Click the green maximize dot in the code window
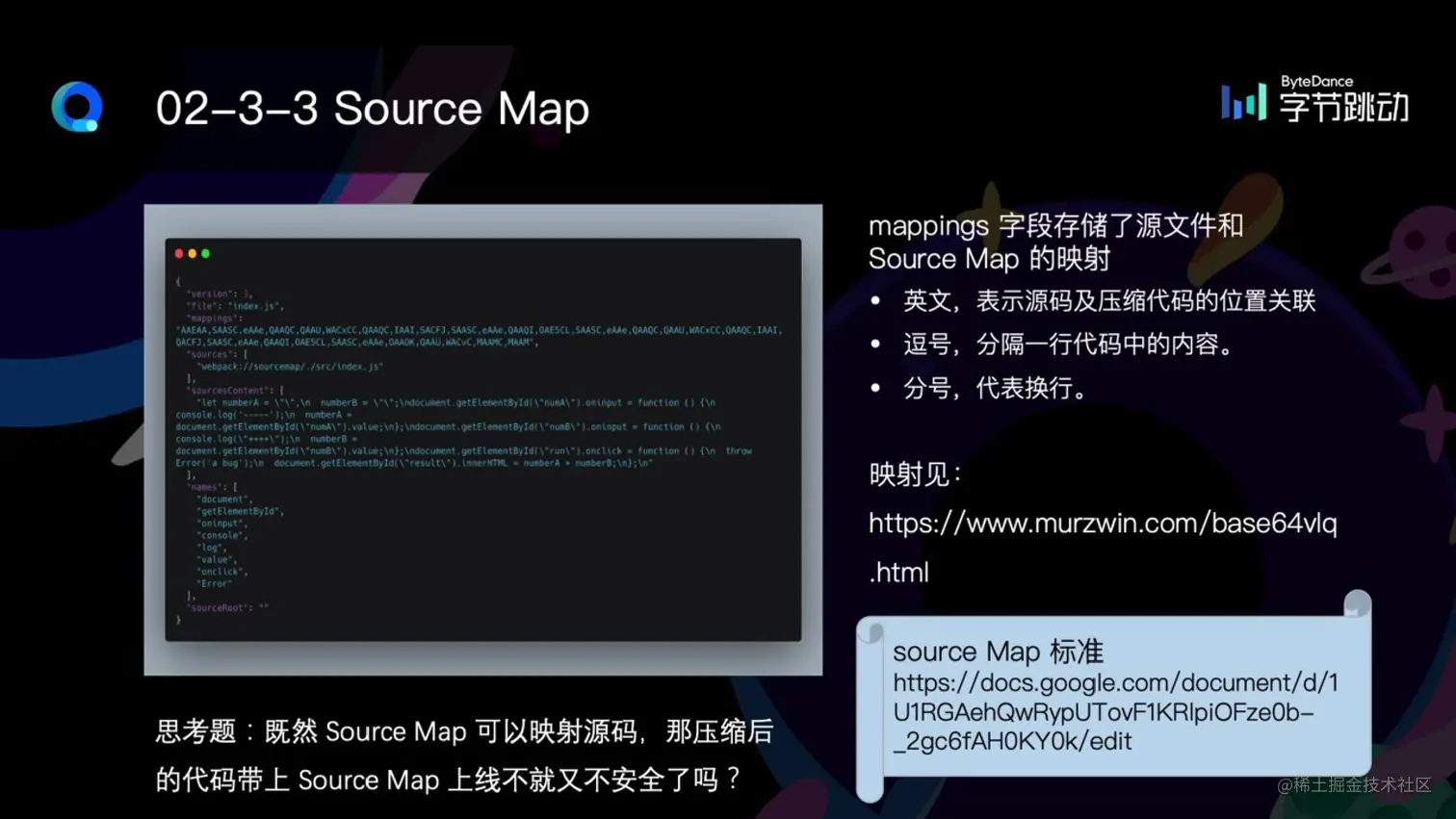 pos(205,254)
